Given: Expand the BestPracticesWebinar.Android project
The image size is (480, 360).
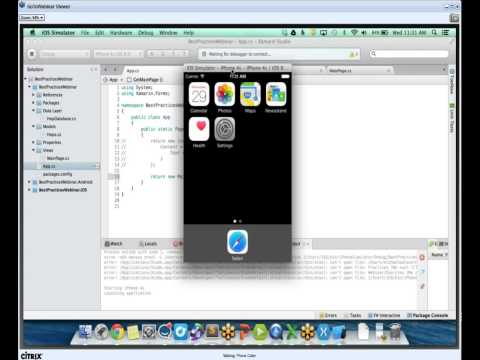Looking at the screenshot, I should 29,182.
